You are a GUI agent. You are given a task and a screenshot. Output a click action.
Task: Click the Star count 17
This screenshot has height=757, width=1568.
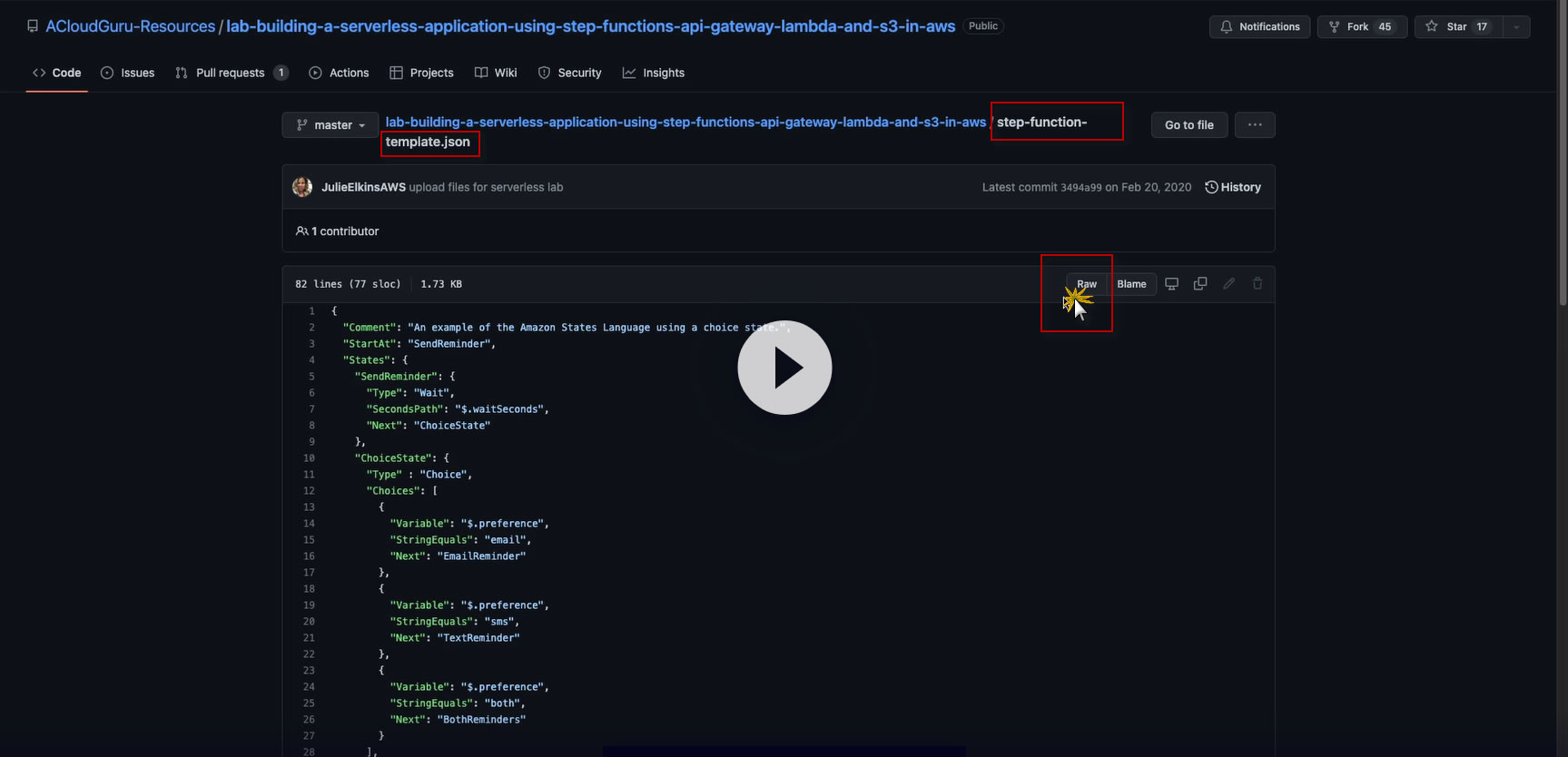(x=1482, y=26)
